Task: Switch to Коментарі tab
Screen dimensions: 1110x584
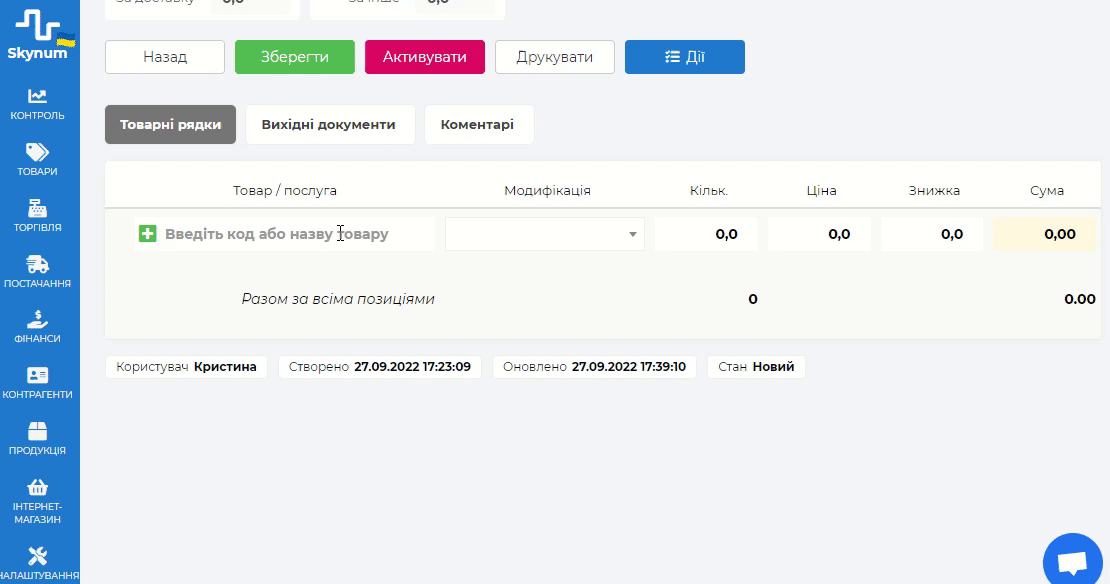Action: point(478,125)
